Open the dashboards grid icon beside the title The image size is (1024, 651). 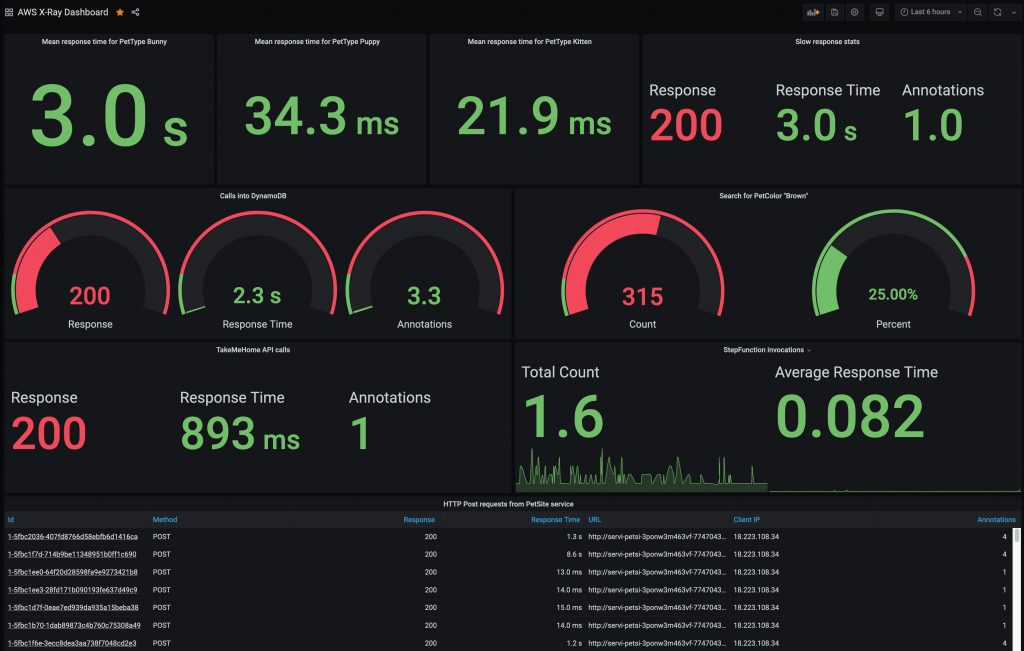coord(8,12)
